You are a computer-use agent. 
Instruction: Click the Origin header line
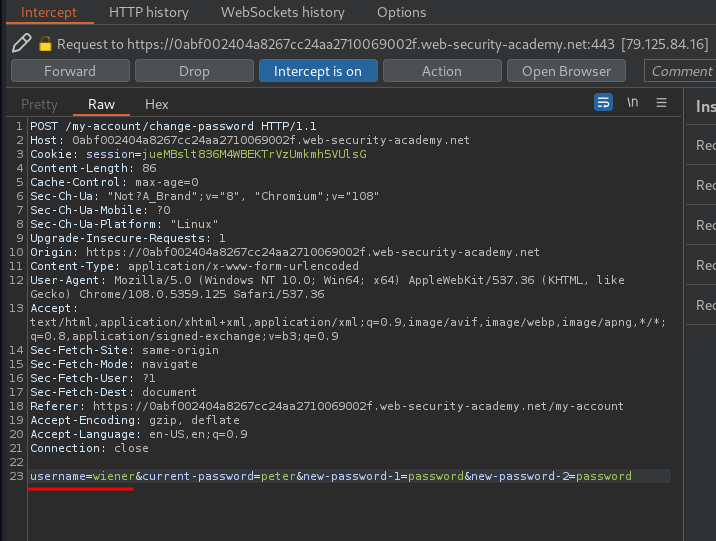coord(285,252)
